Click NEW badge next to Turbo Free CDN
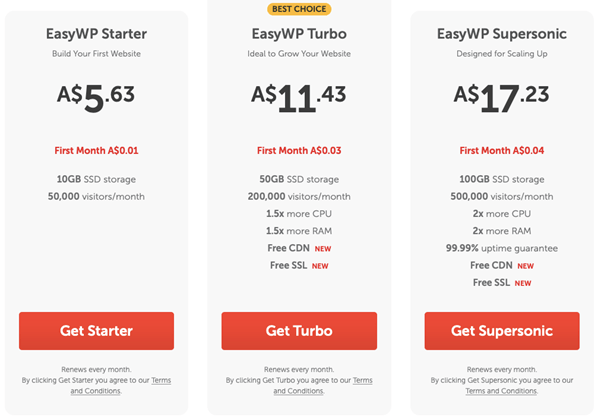The width and height of the screenshot is (601, 416). click(x=323, y=249)
